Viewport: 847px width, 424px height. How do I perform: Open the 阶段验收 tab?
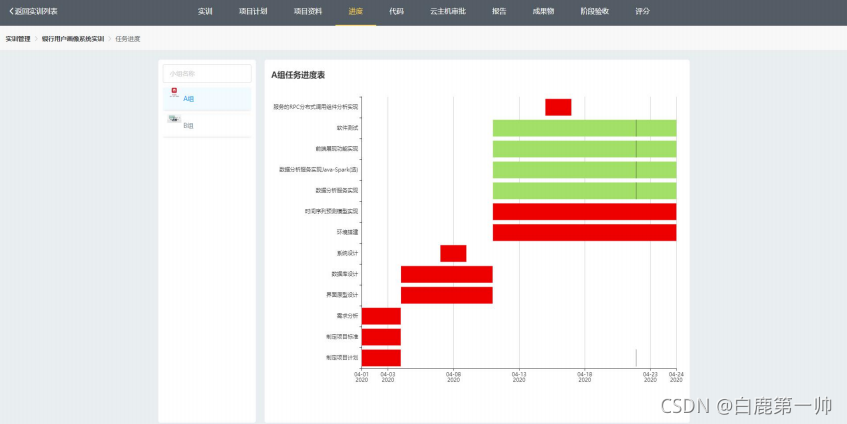595,11
